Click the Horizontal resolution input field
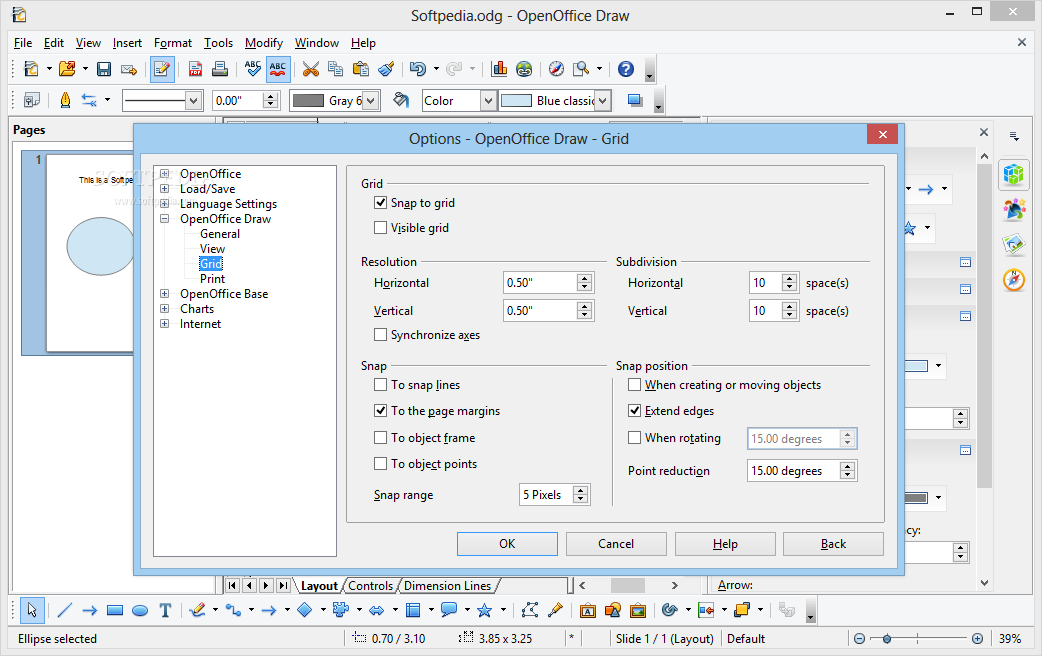Screen dimensions: 1042x656 (x=540, y=282)
